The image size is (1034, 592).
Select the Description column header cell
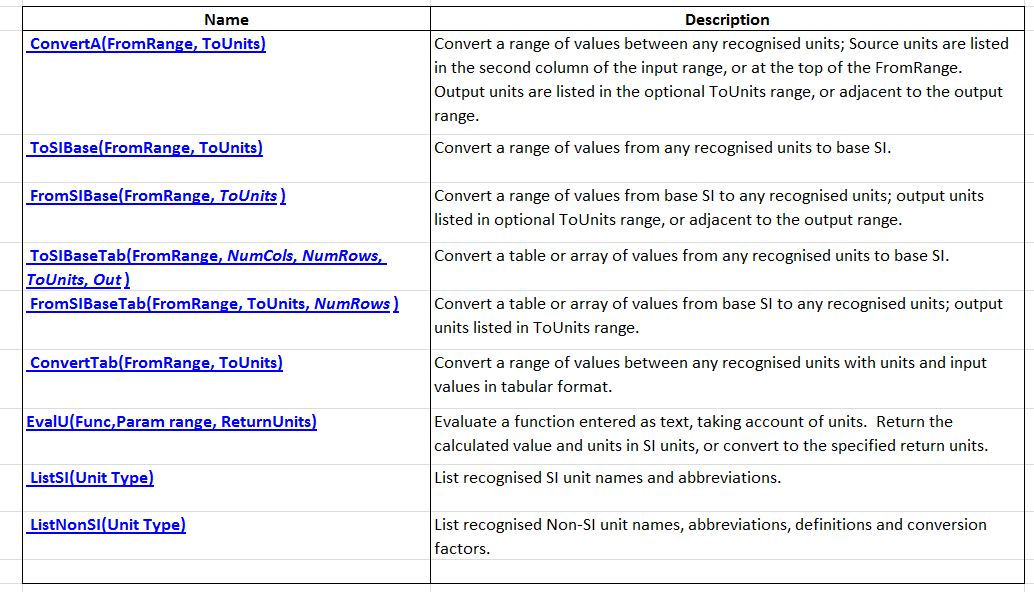(727, 19)
